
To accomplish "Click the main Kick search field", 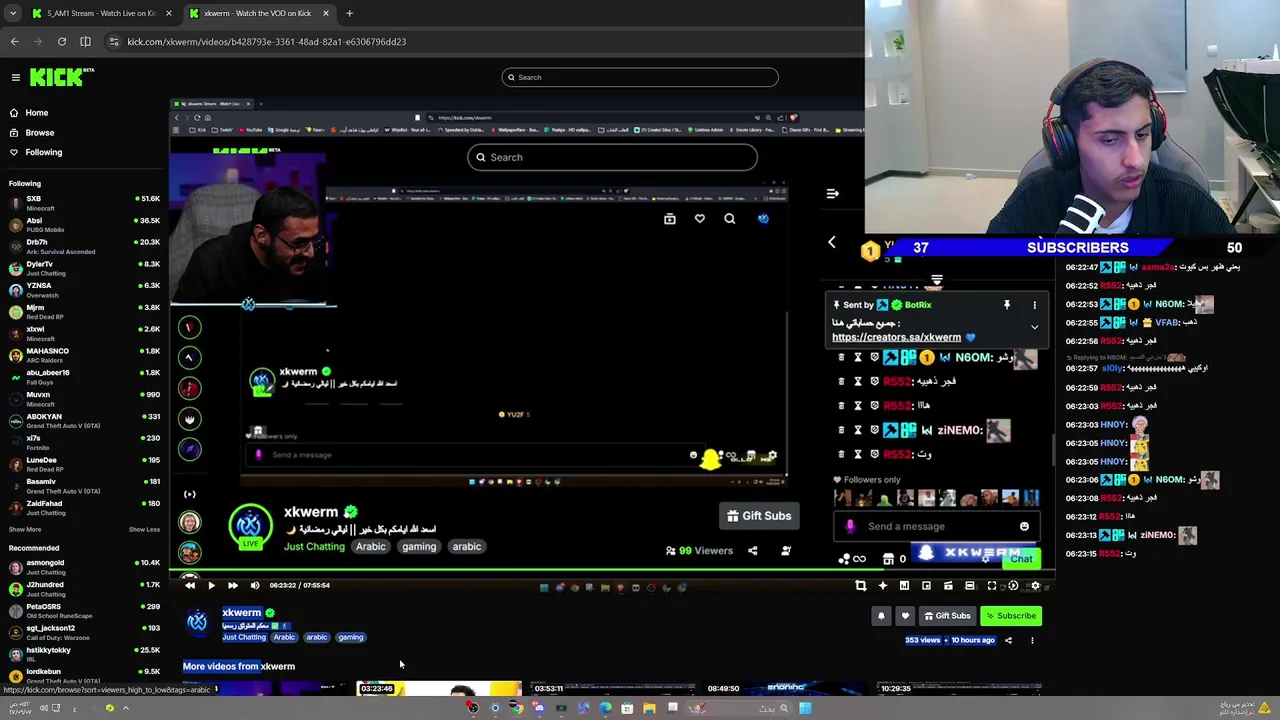I will pos(640,77).
